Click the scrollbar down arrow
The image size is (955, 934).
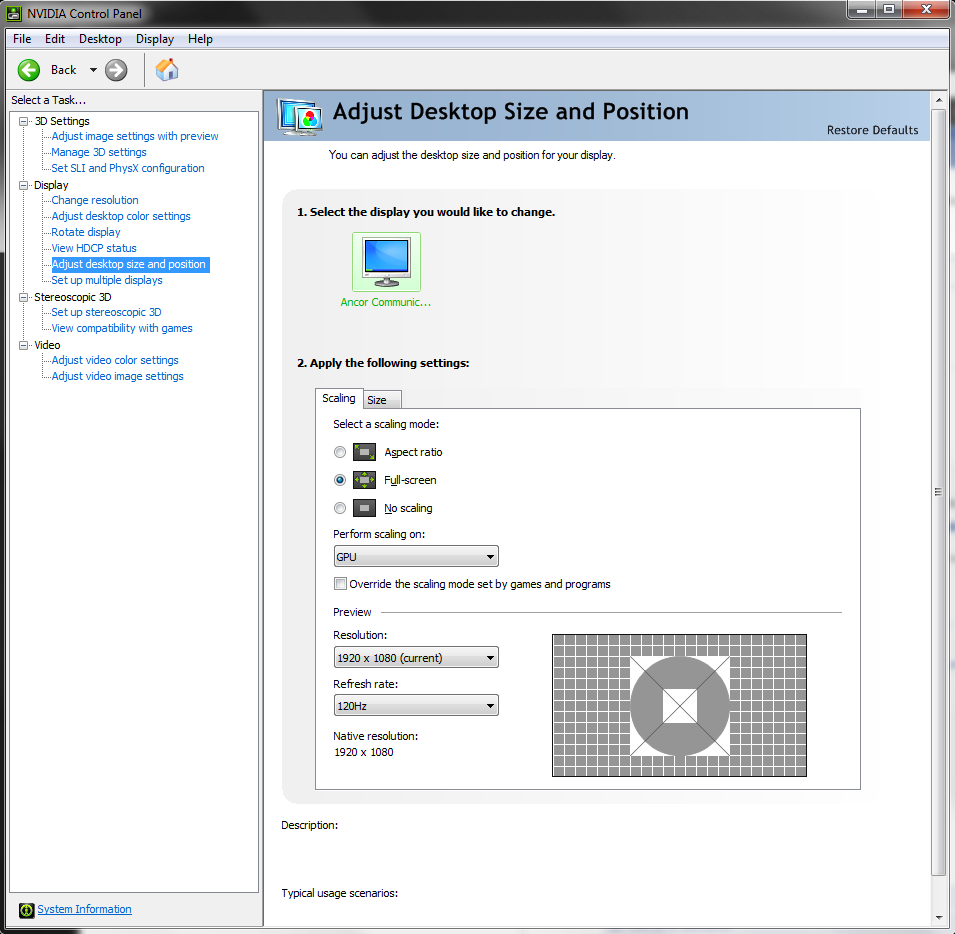(x=939, y=918)
